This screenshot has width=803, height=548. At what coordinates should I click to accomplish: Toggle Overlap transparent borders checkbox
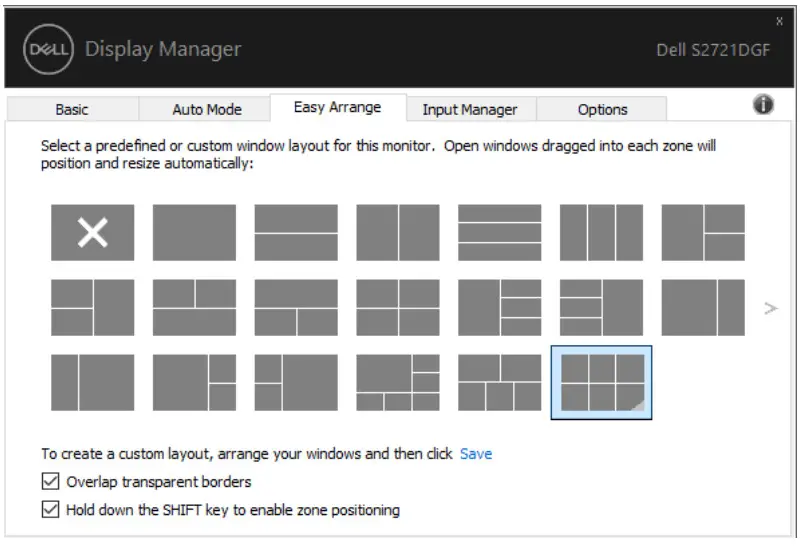(51, 482)
